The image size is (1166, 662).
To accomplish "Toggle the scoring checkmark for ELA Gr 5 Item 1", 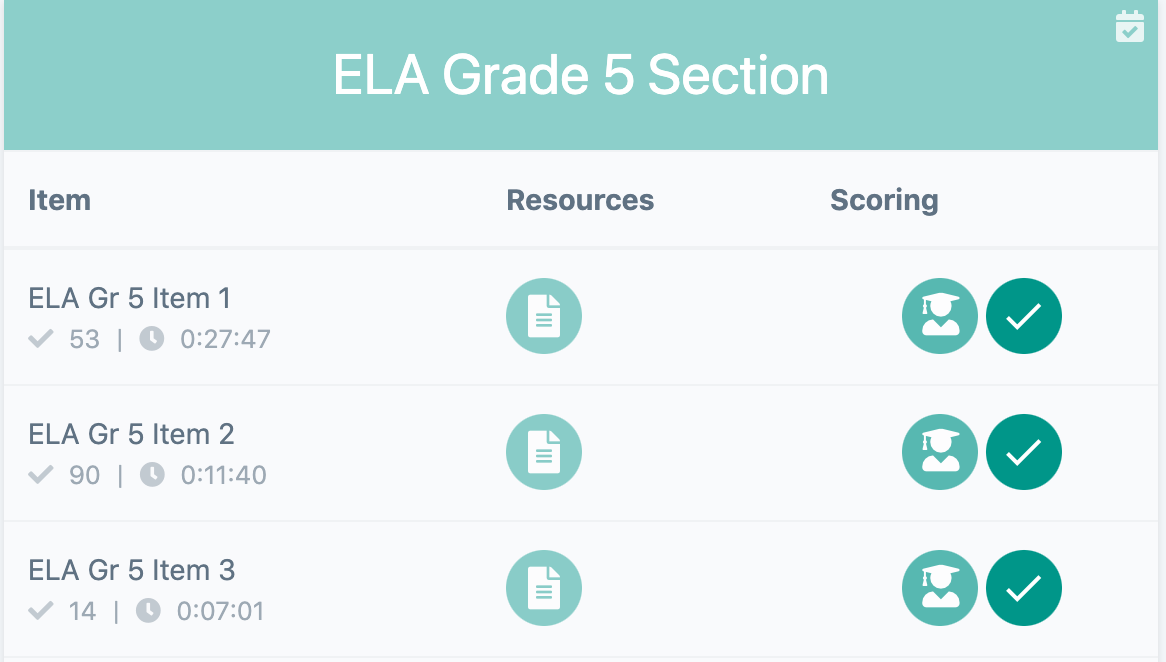I will click(1023, 315).
